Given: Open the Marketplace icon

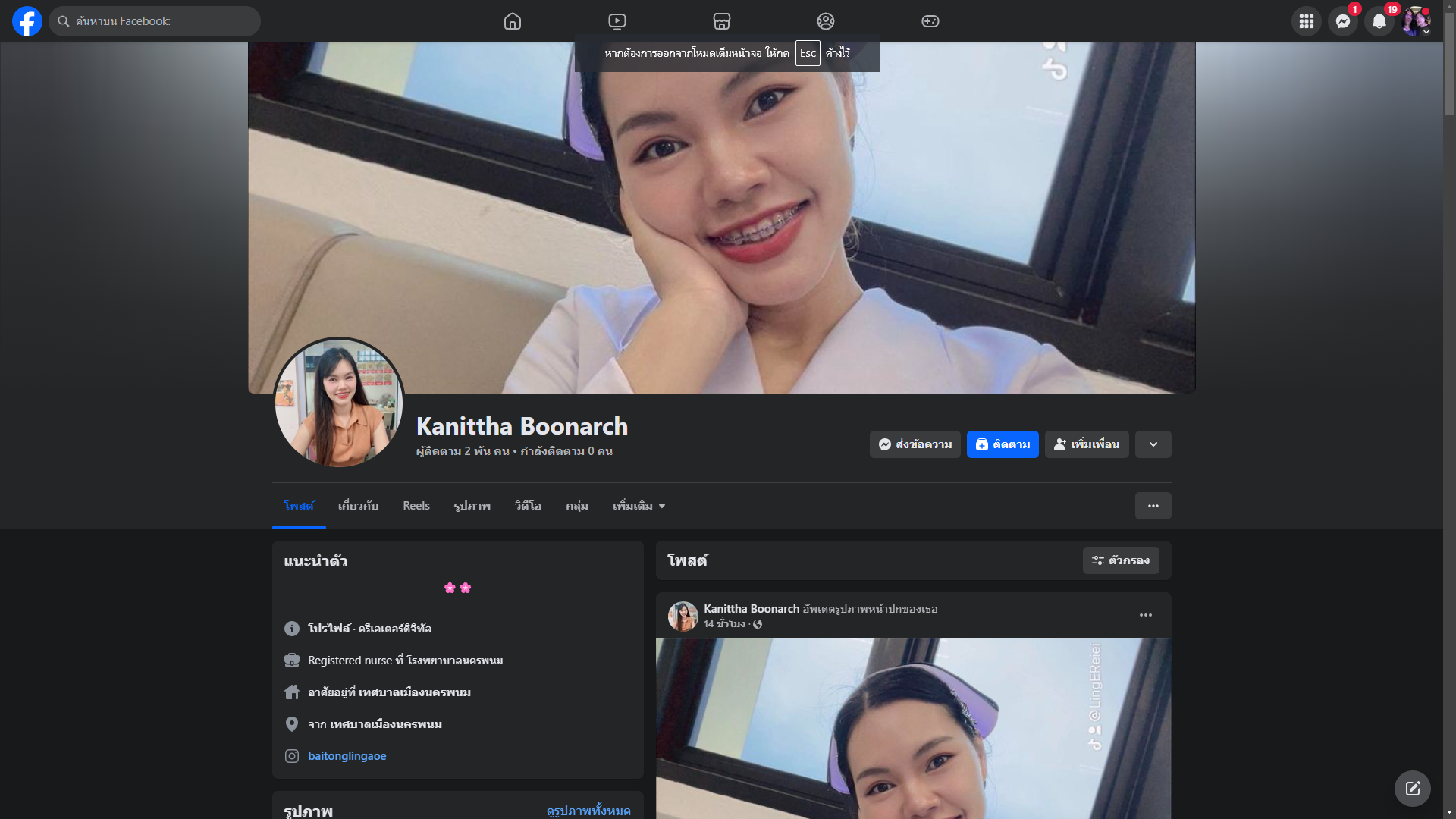Looking at the screenshot, I should tap(722, 21).
